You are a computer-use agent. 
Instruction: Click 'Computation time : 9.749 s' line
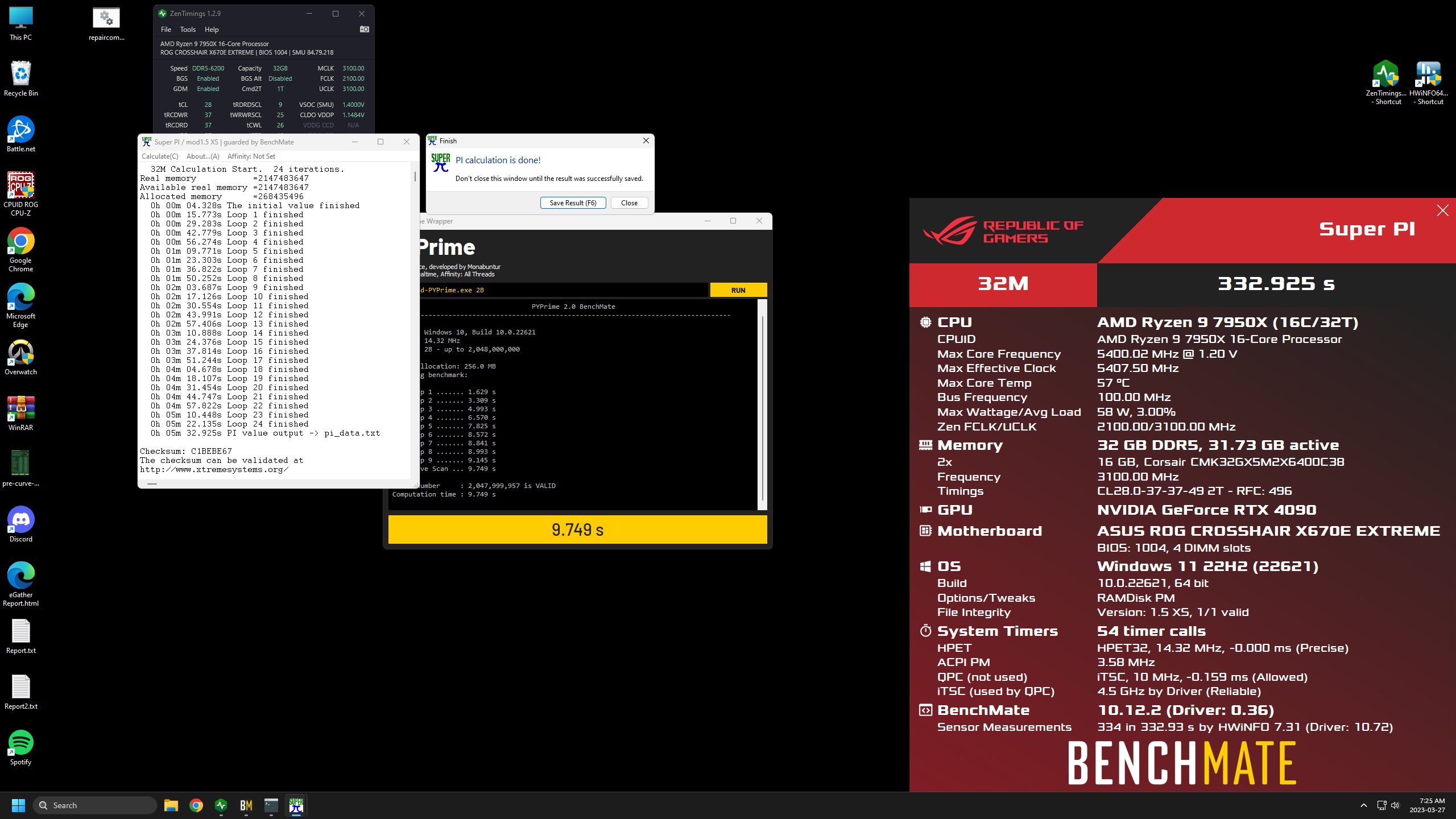[x=444, y=494]
